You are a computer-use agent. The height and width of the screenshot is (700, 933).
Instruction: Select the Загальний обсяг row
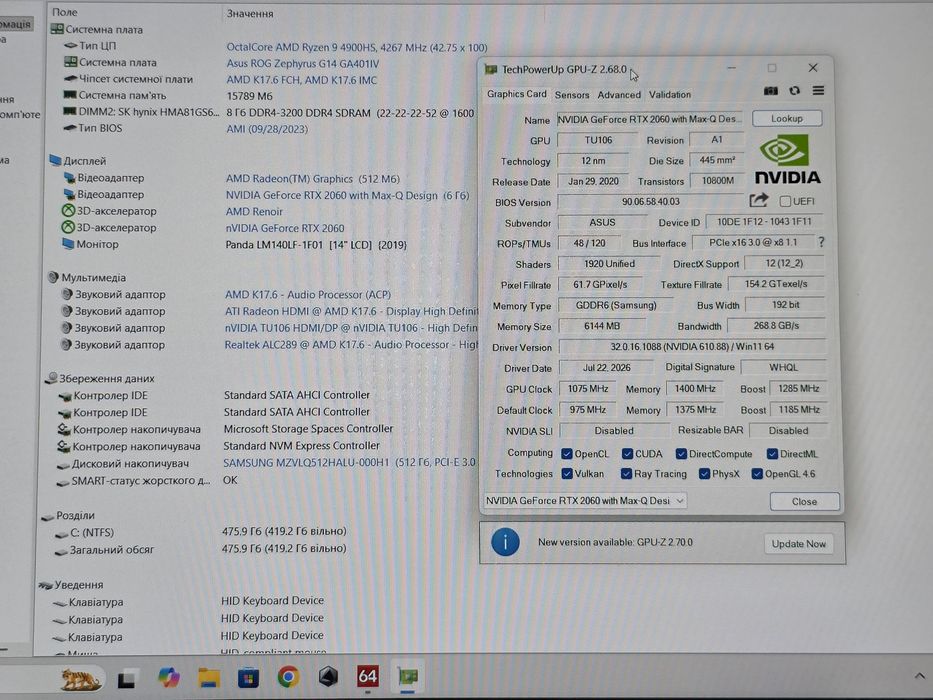(x=111, y=550)
